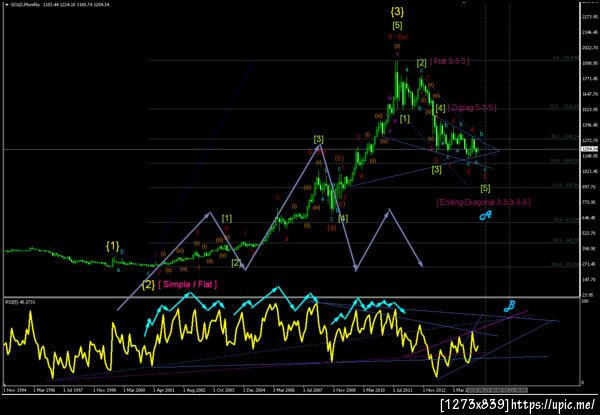Click the RSI(5) 45.3731 indicator label
Image resolution: width=600 pixels, height=415 pixels.
click(22, 302)
